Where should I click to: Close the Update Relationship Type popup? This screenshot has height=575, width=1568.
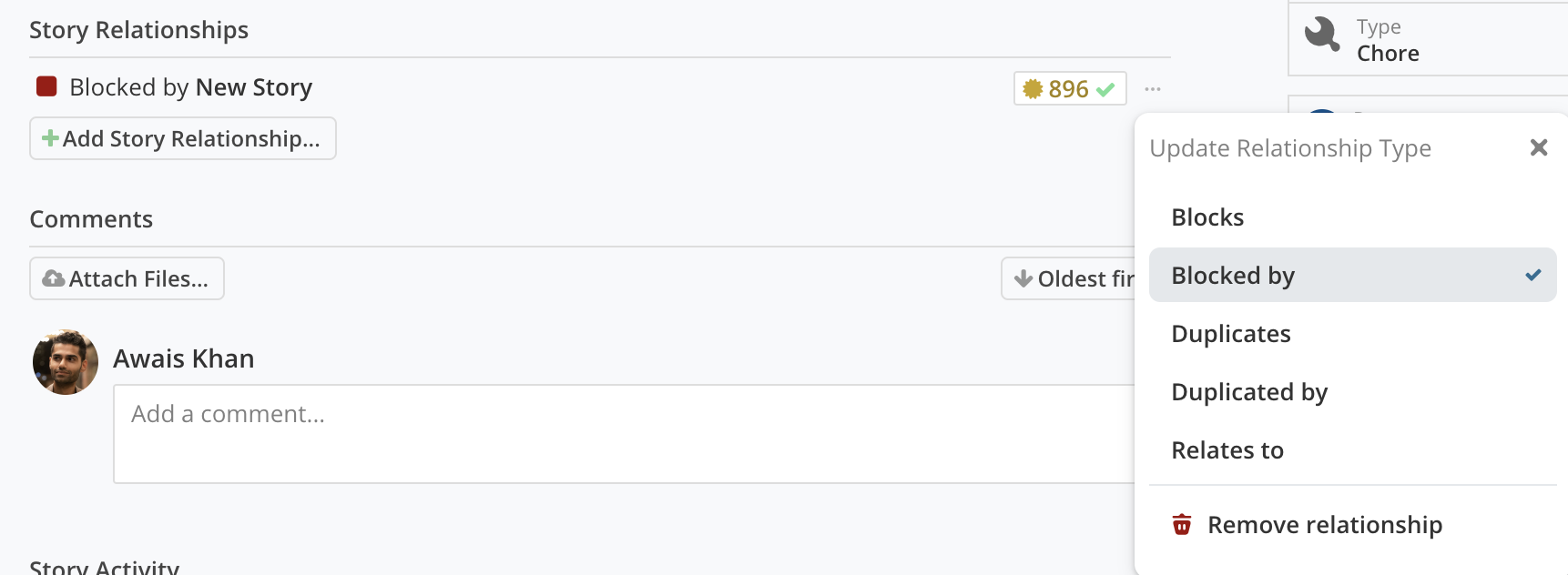(x=1539, y=147)
